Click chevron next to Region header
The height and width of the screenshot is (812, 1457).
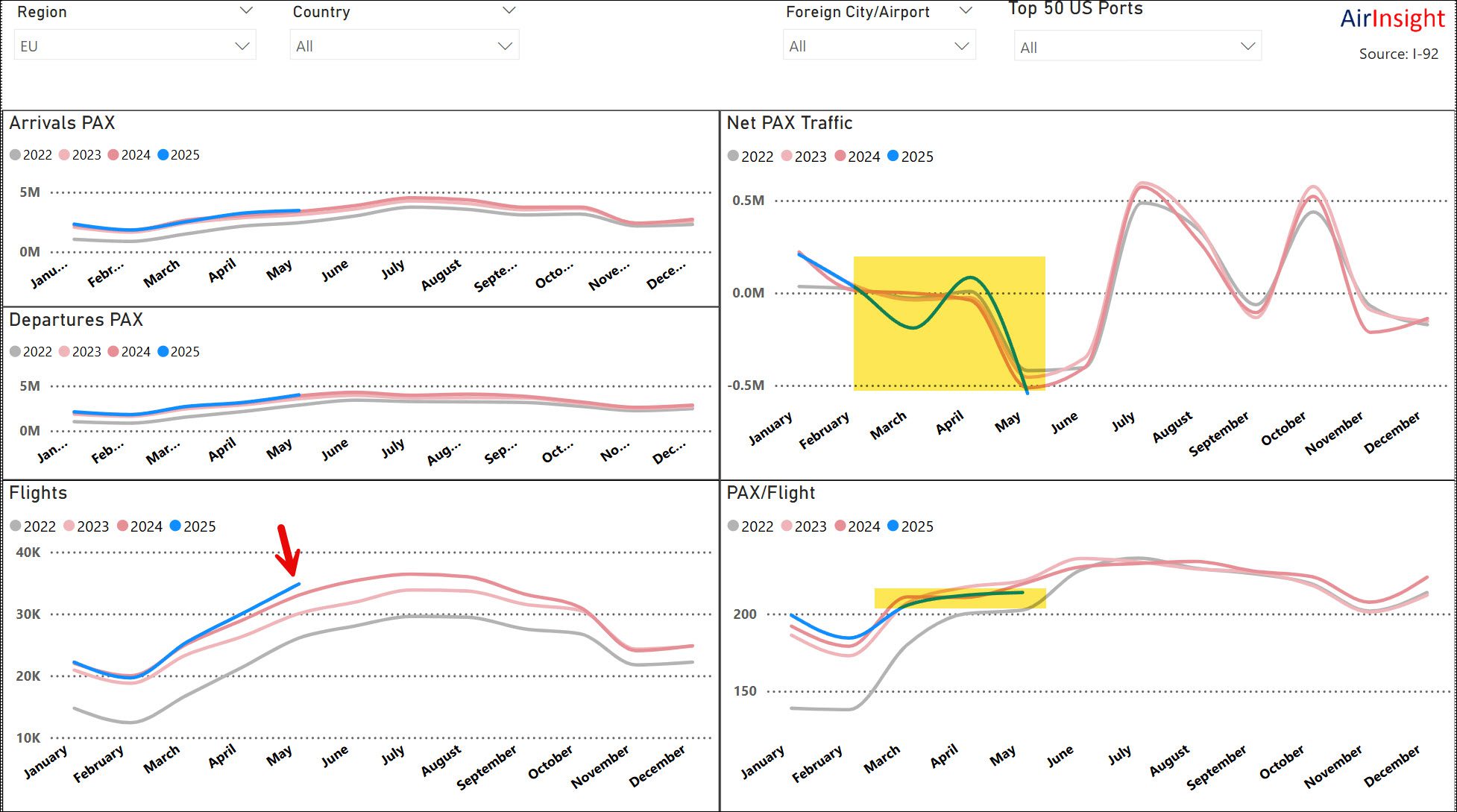pyautogui.click(x=246, y=10)
